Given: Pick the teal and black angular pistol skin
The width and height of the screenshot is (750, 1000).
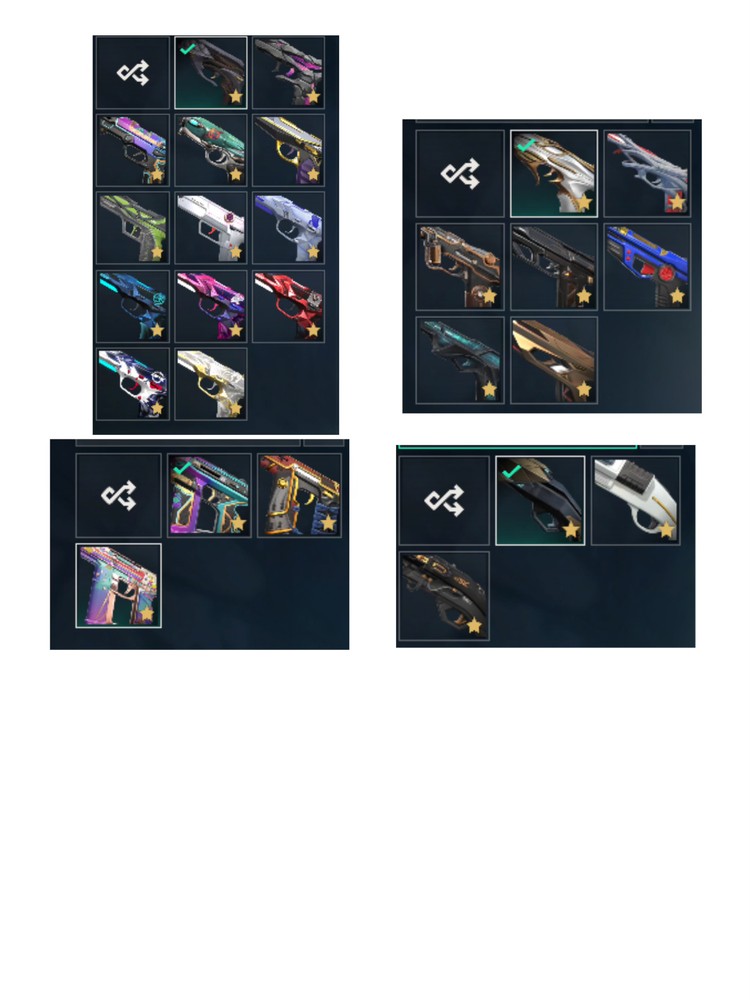Looking at the screenshot, I should pos(460,360).
